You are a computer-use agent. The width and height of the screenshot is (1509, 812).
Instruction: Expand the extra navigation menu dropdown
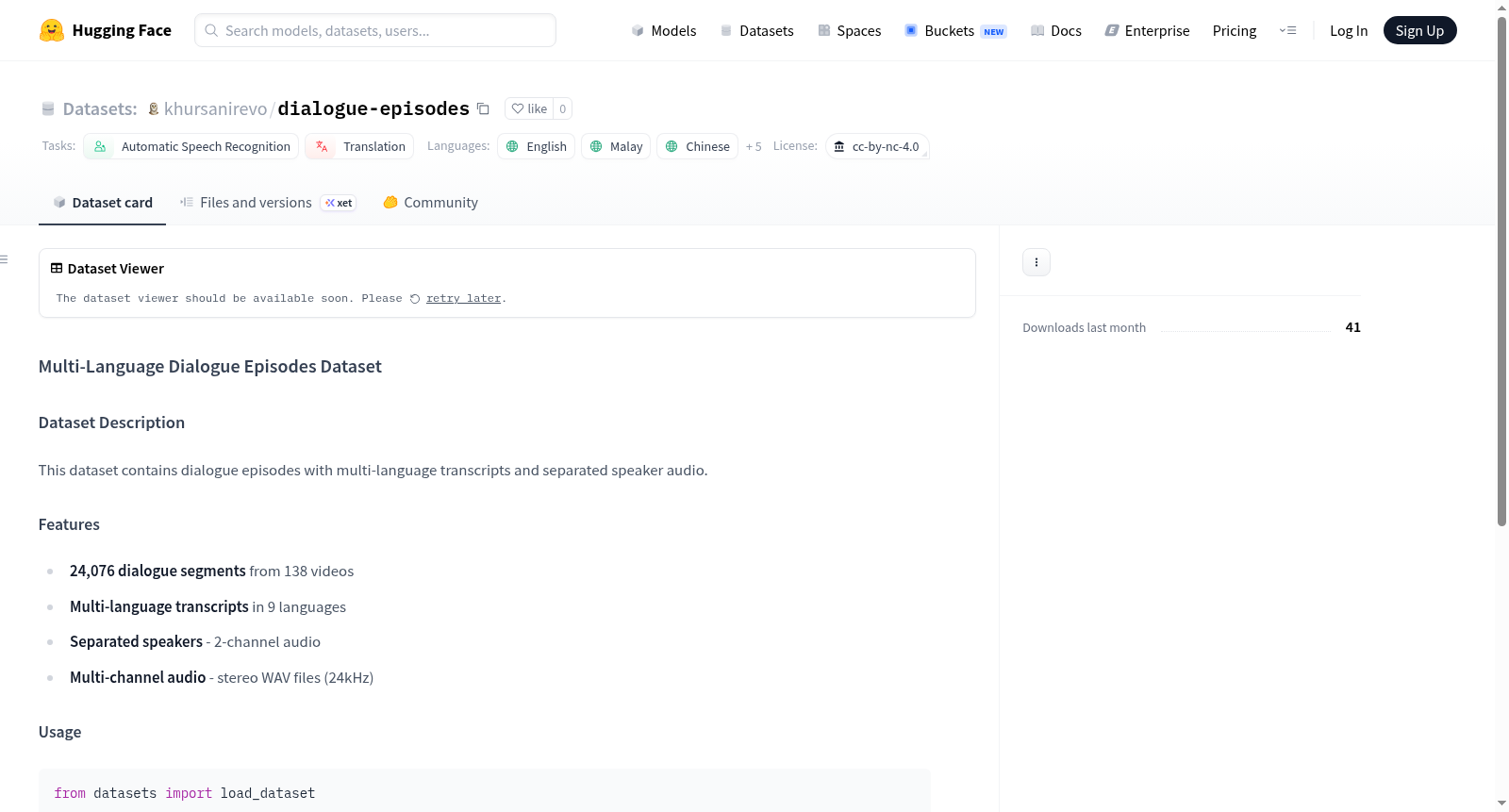[x=1287, y=30]
